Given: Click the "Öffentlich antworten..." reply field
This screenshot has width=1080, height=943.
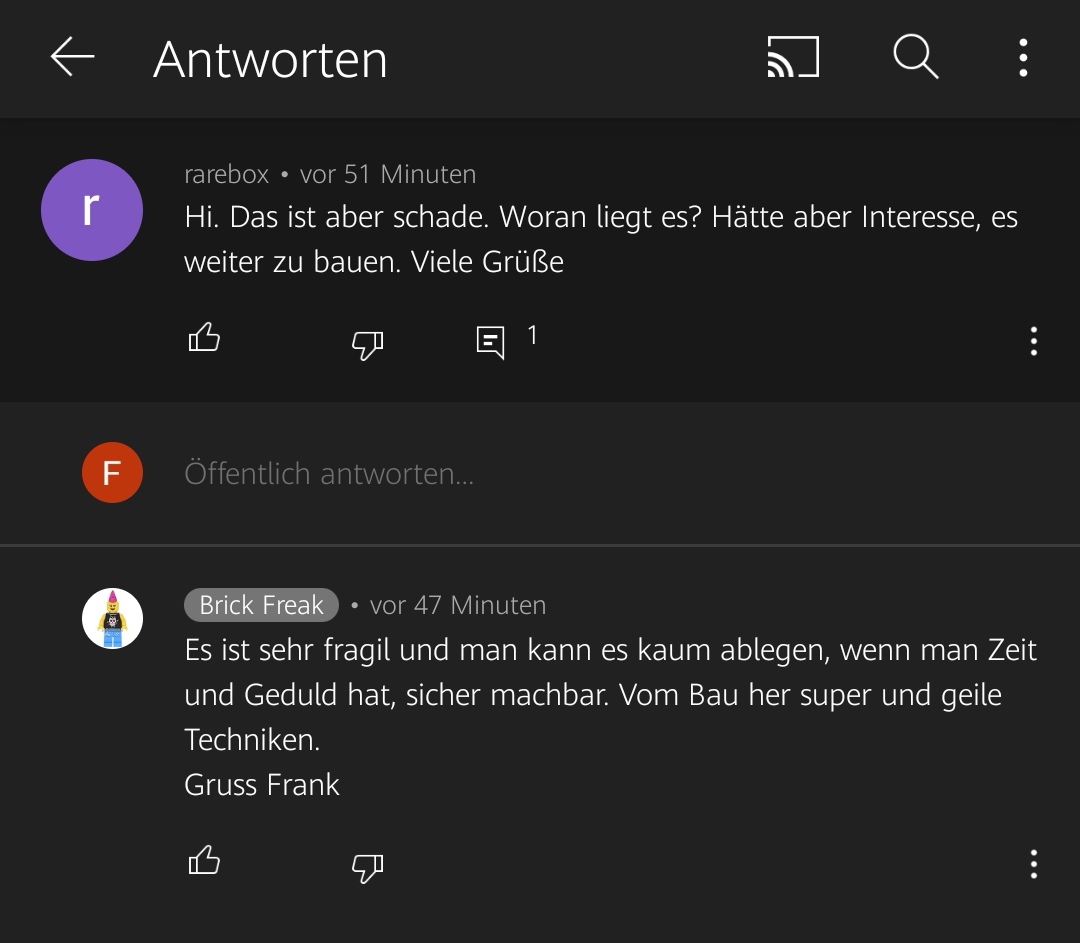Looking at the screenshot, I should click(x=330, y=473).
